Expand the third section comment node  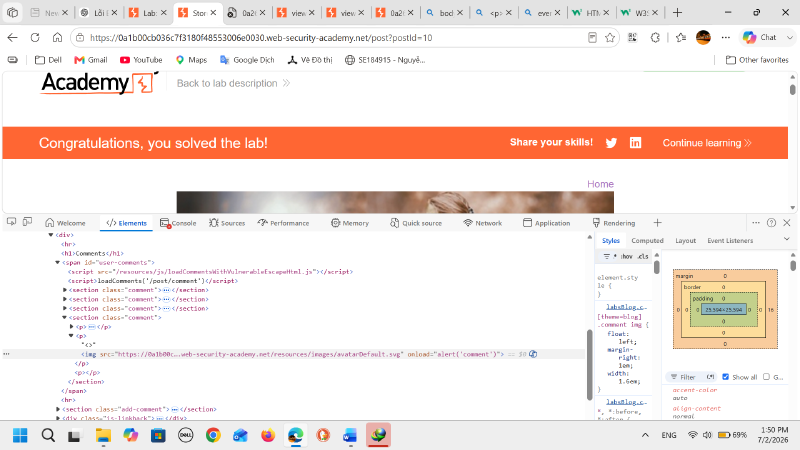[x=65, y=309]
